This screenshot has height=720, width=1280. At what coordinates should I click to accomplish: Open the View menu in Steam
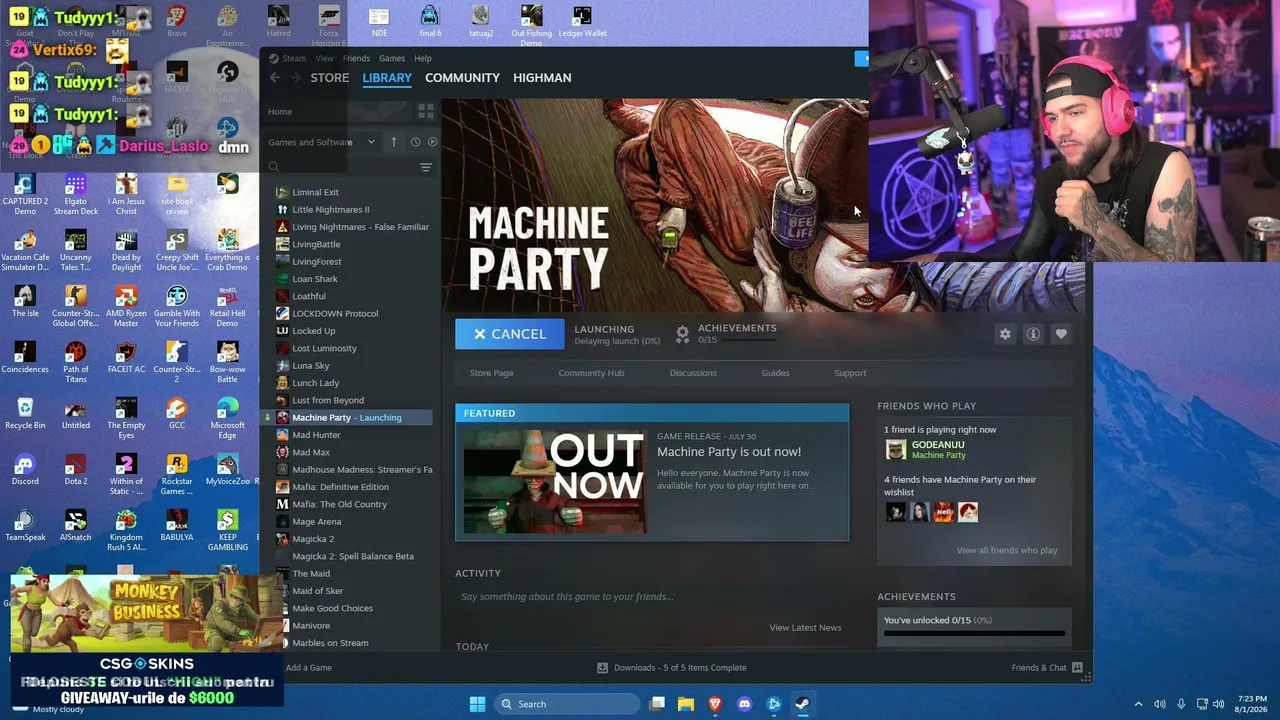tap(324, 58)
